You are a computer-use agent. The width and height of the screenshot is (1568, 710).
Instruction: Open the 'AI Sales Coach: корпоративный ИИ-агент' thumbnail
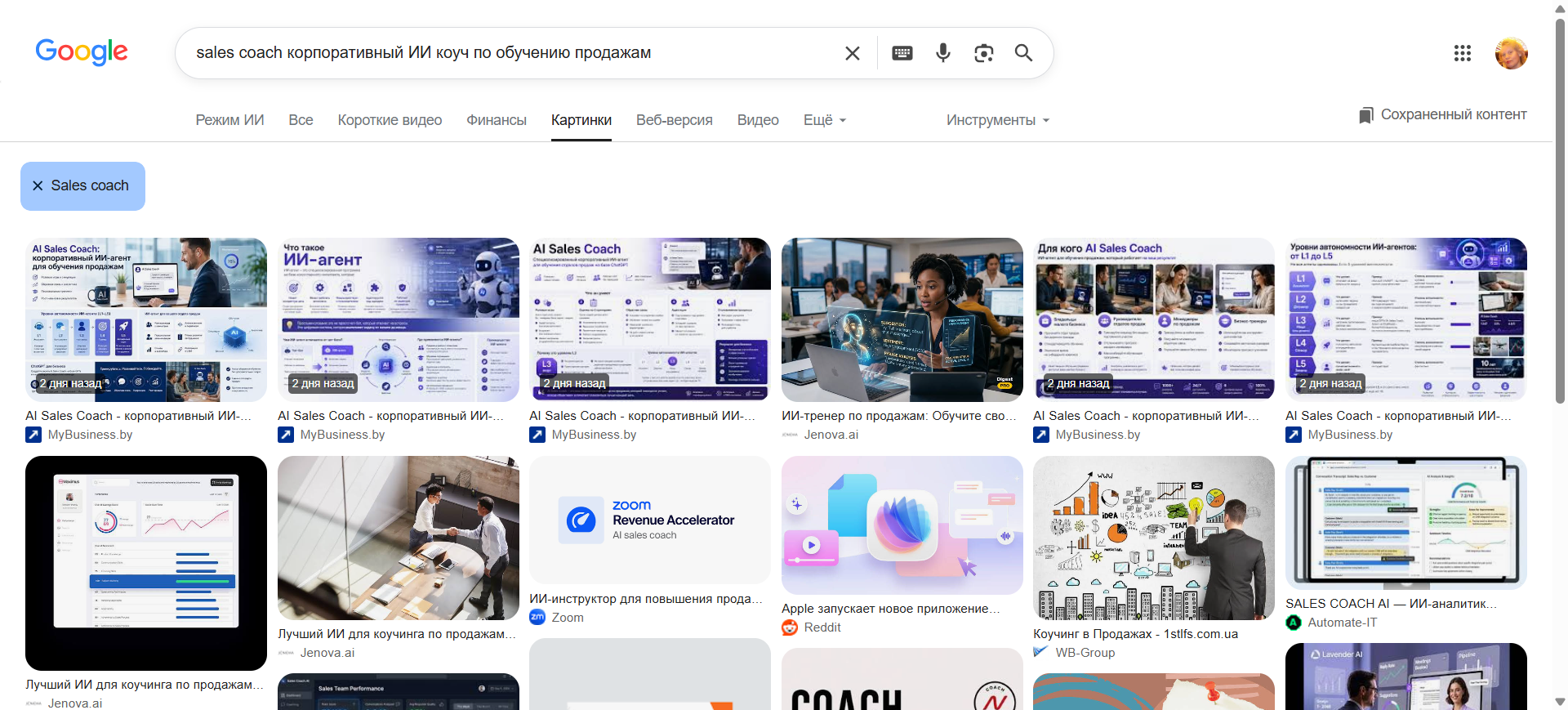(146, 319)
